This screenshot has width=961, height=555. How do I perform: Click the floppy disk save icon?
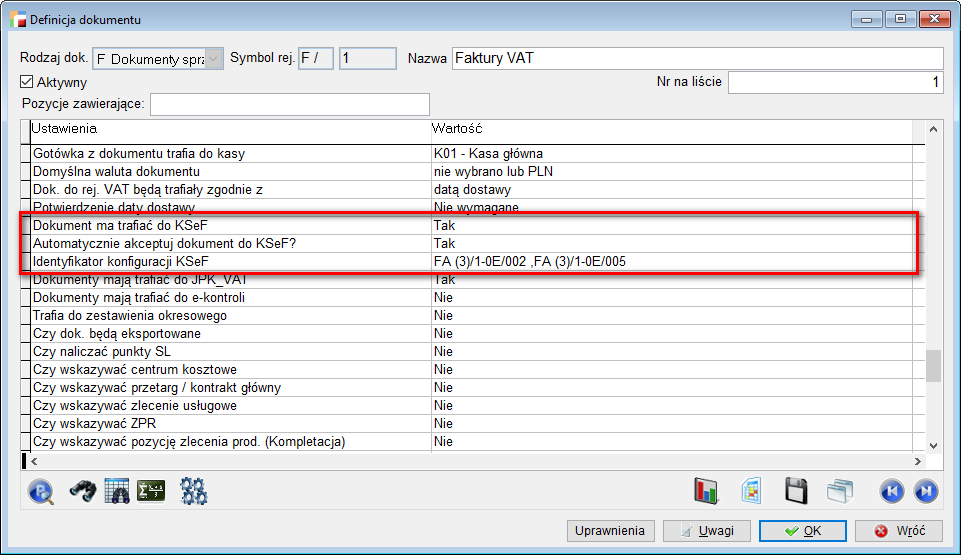click(x=796, y=491)
